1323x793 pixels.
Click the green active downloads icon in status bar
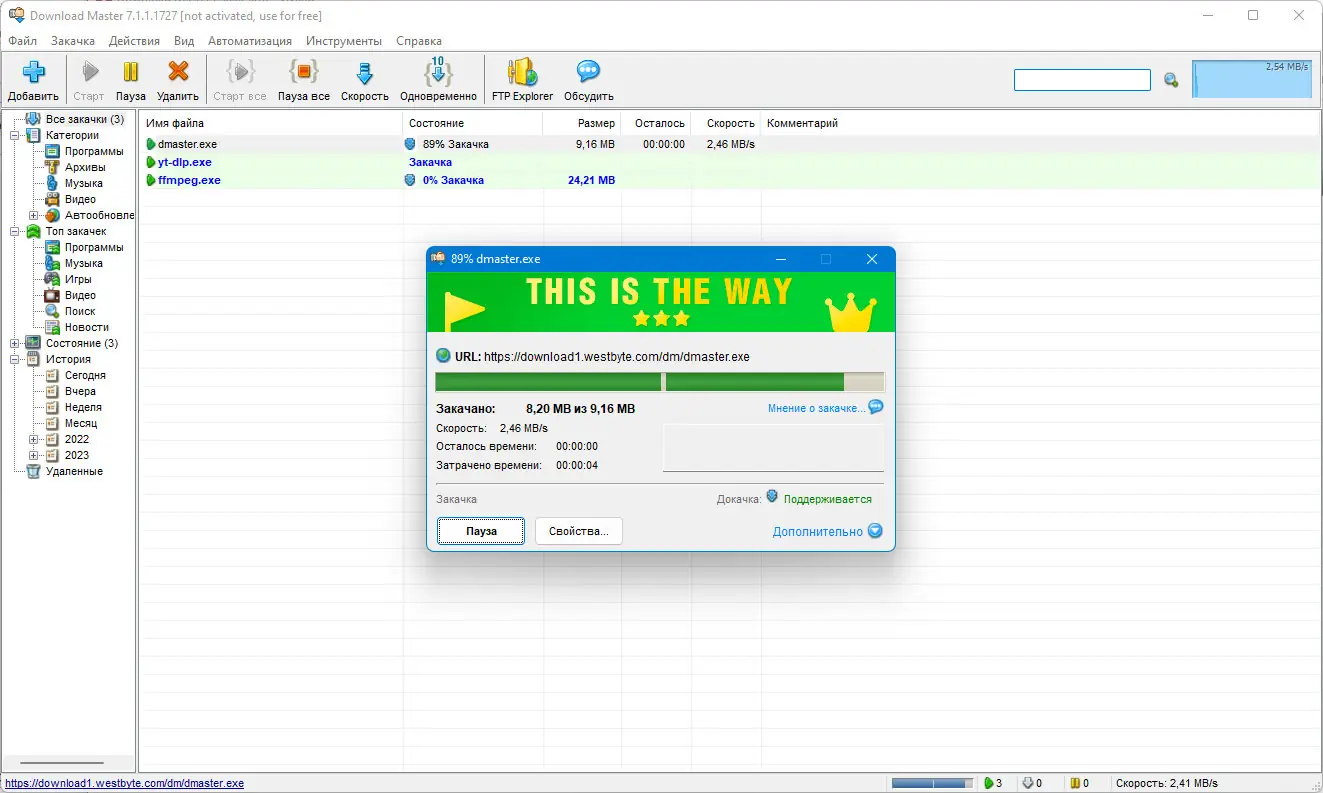click(x=989, y=783)
